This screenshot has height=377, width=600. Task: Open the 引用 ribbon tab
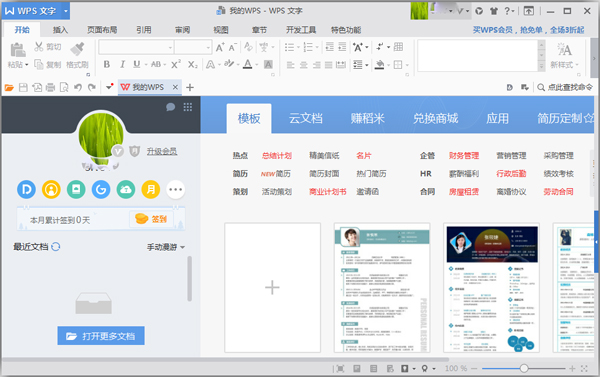144,30
